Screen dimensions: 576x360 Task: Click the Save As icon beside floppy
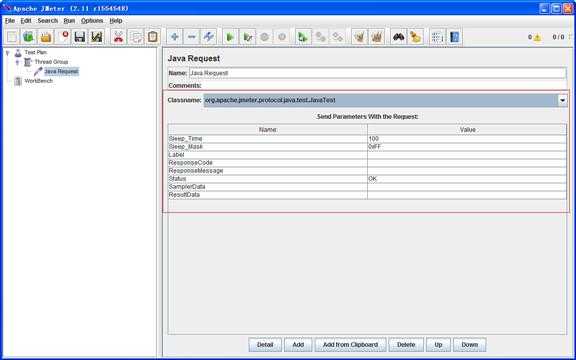97,37
